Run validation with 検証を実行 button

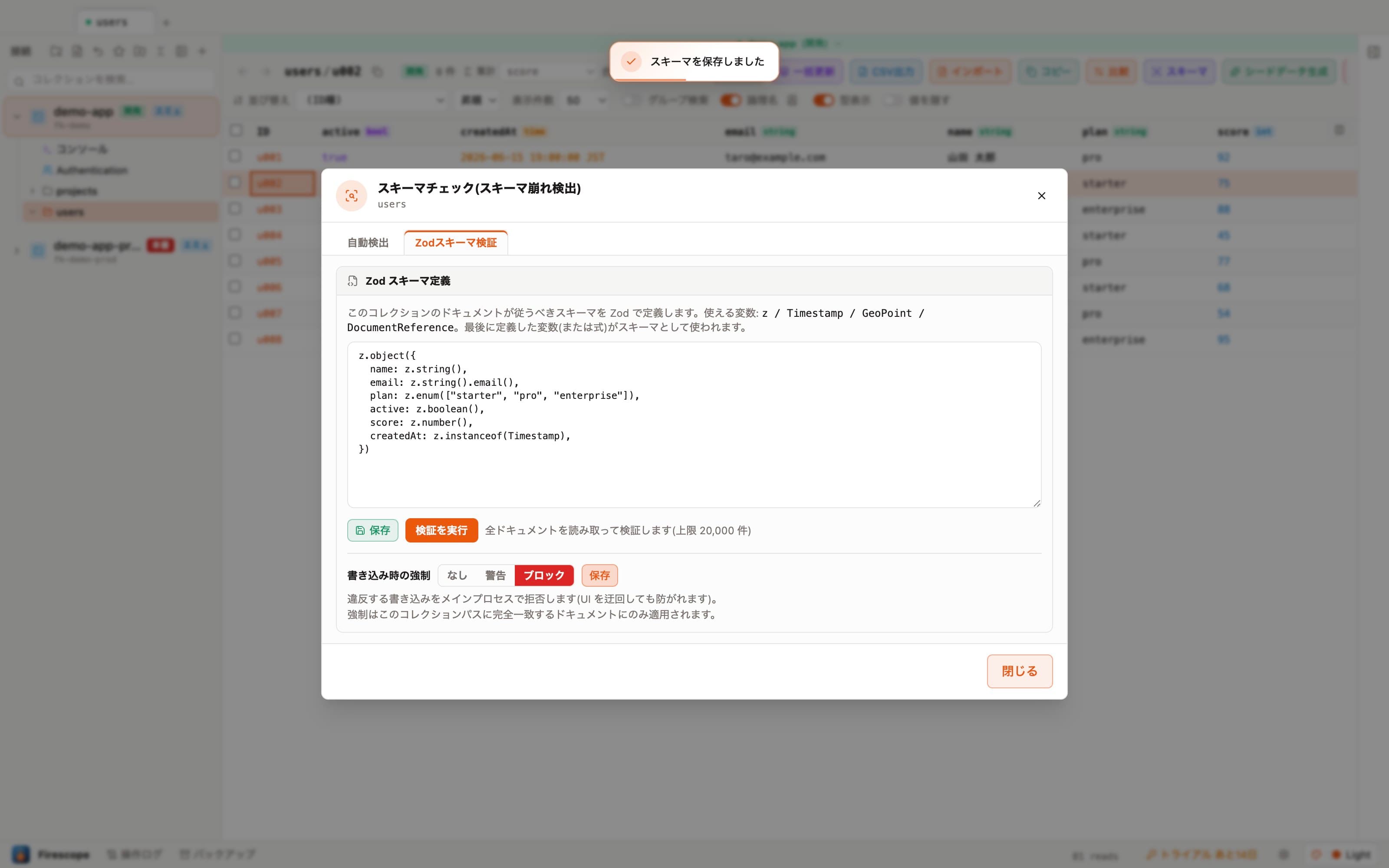click(441, 530)
